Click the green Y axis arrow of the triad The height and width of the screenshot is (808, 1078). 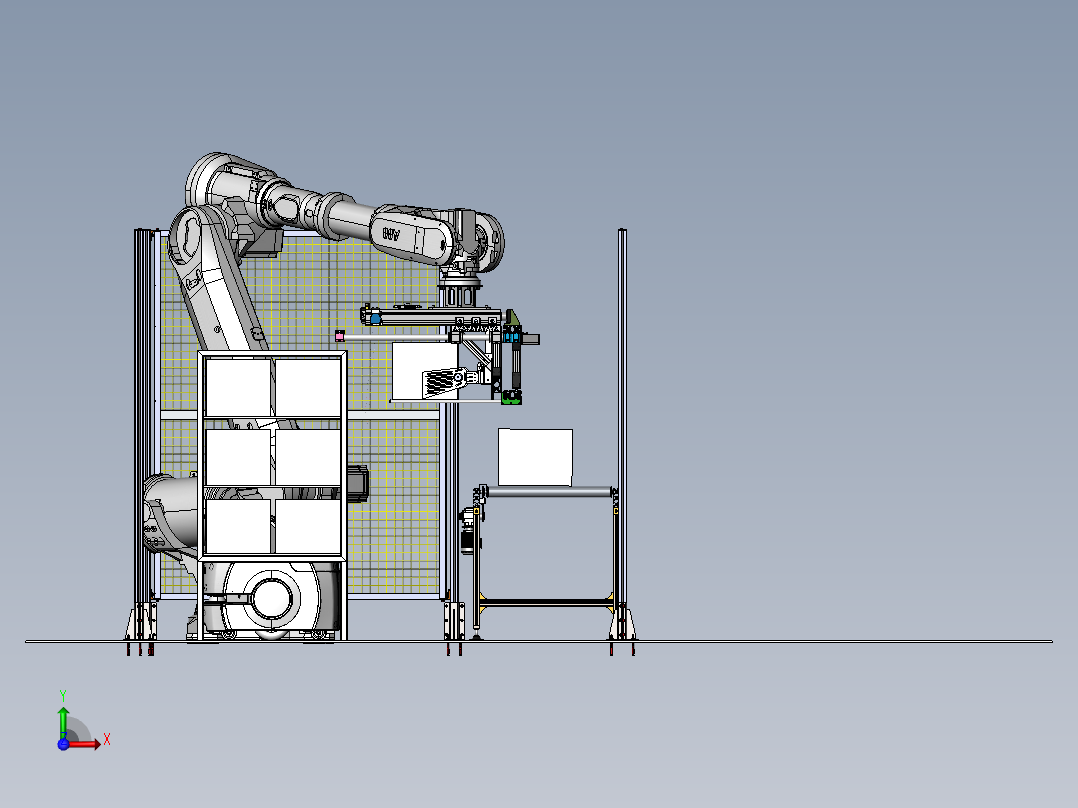click(63, 722)
